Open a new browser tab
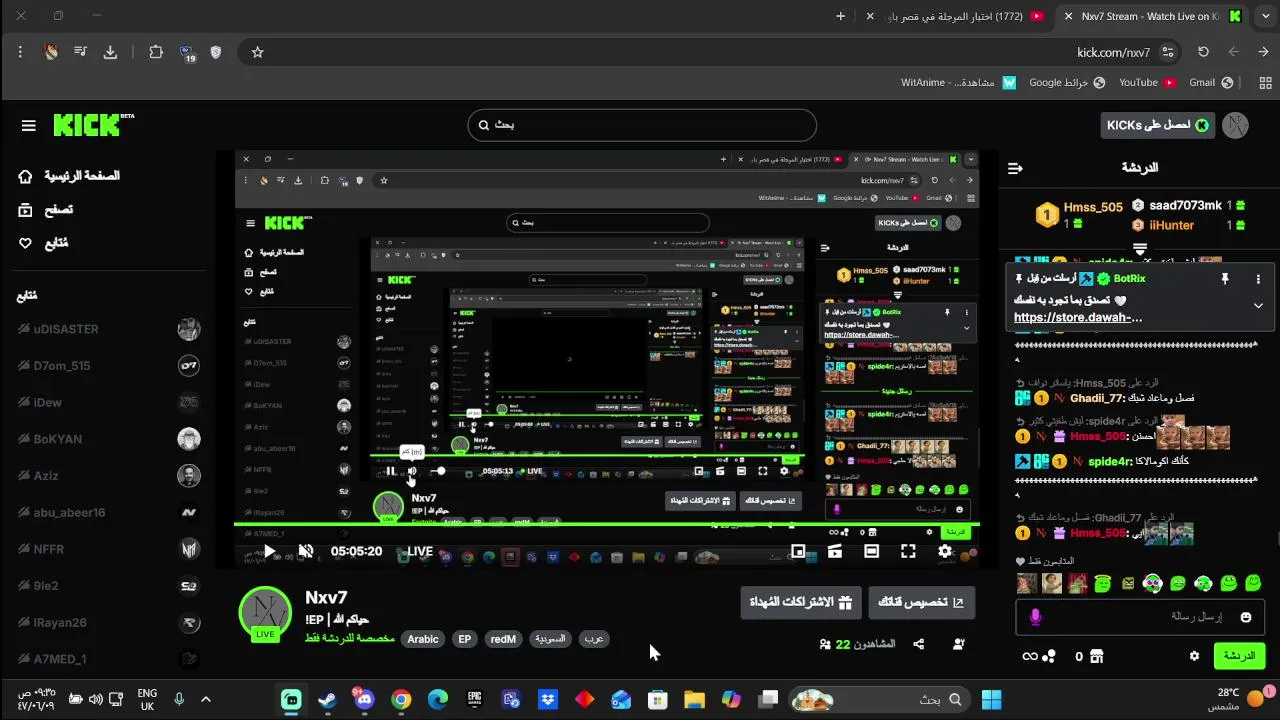 pos(840,16)
